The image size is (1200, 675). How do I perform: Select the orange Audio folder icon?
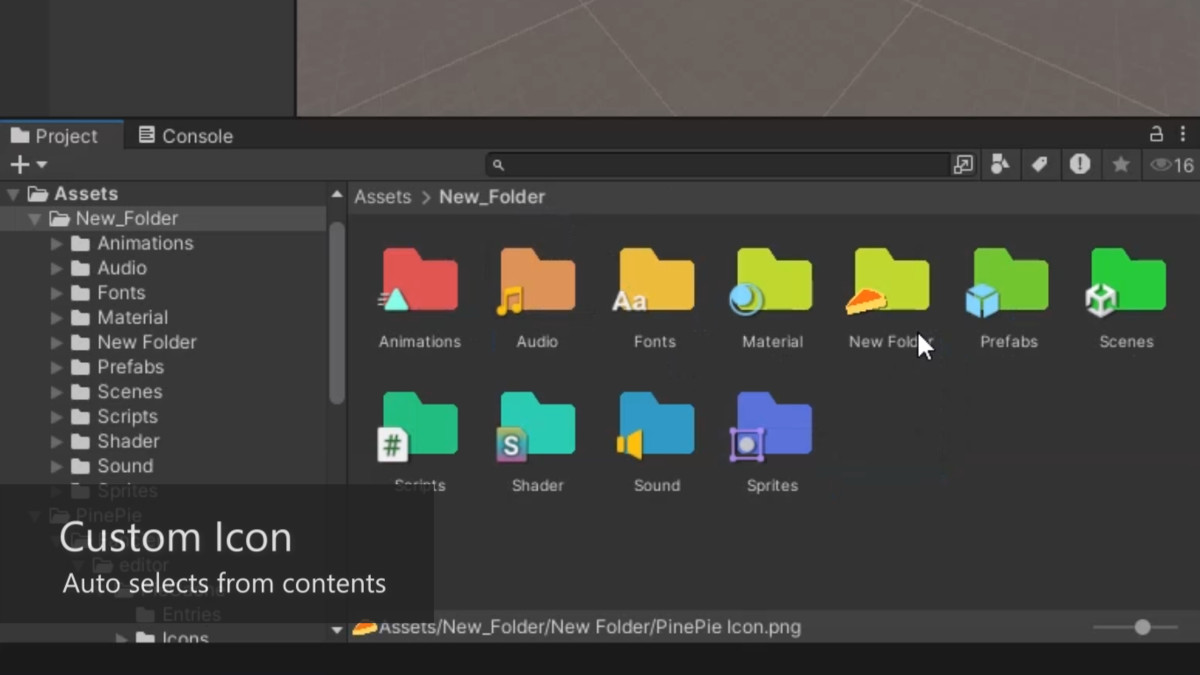click(537, 281)
